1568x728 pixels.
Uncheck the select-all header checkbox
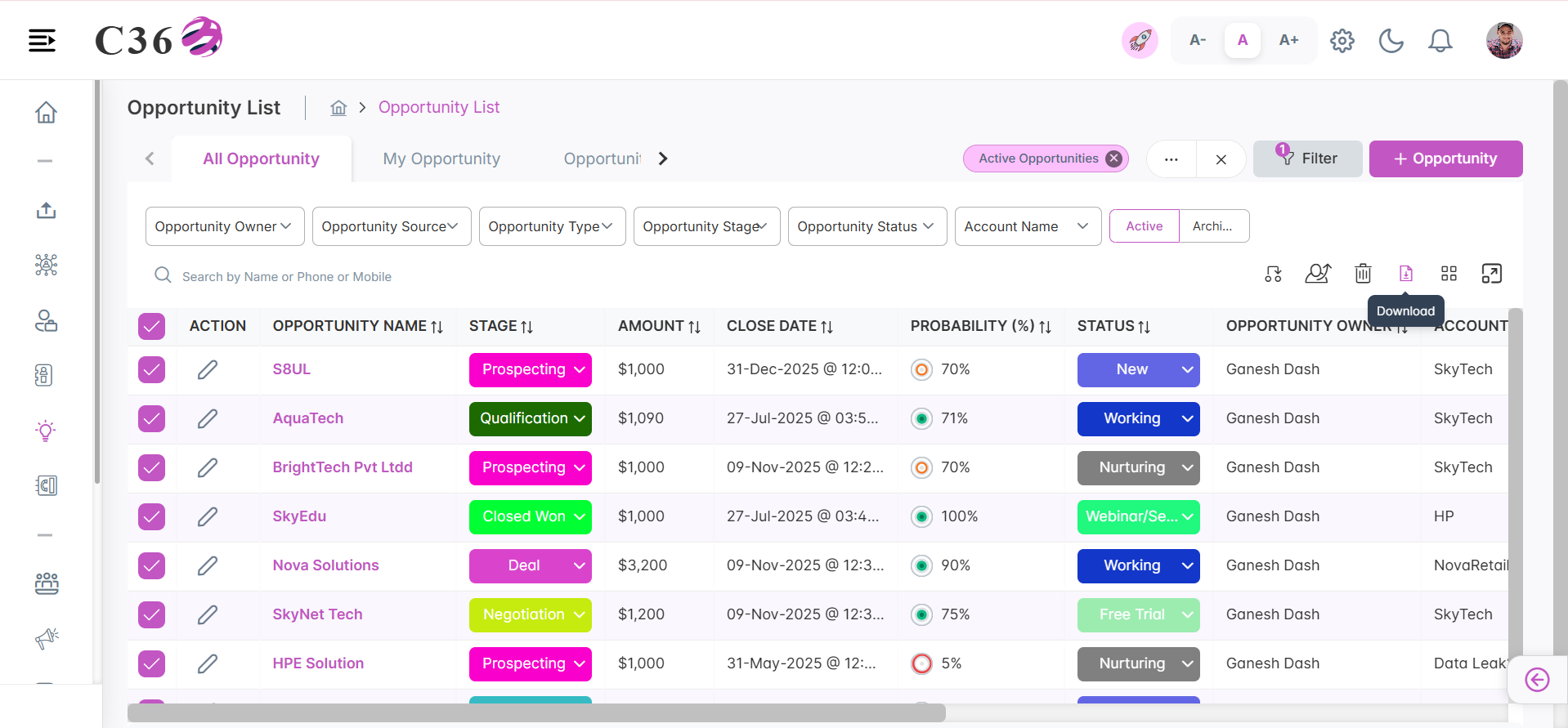[151, 326]
